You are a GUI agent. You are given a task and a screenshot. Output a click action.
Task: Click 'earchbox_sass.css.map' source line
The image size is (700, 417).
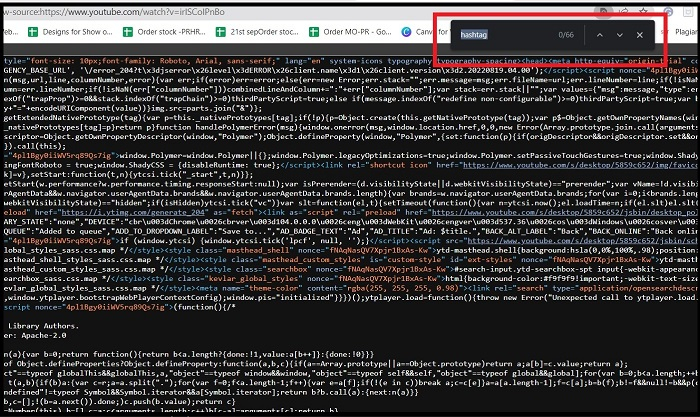350,279
